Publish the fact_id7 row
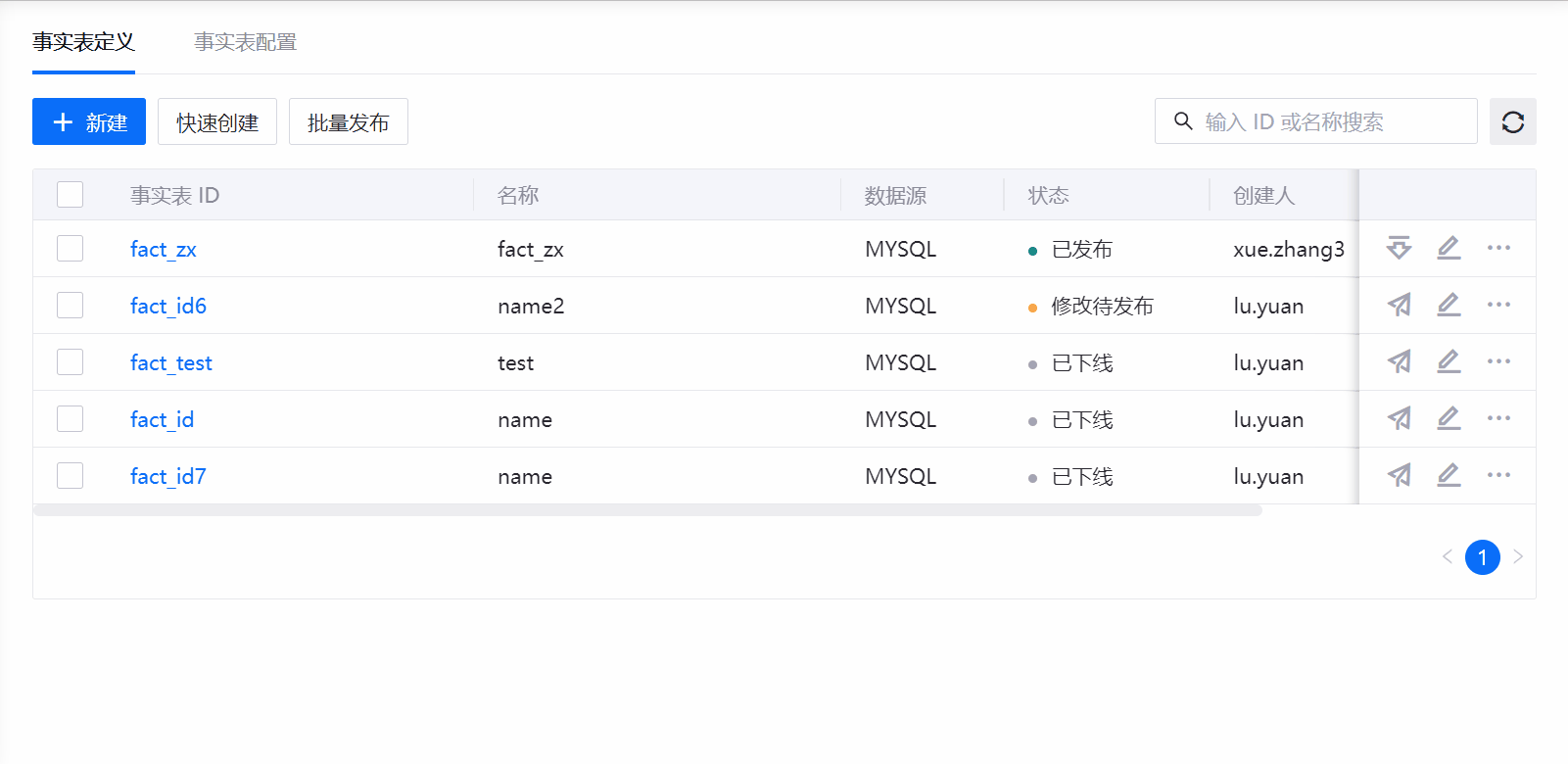 point(1399,476)
